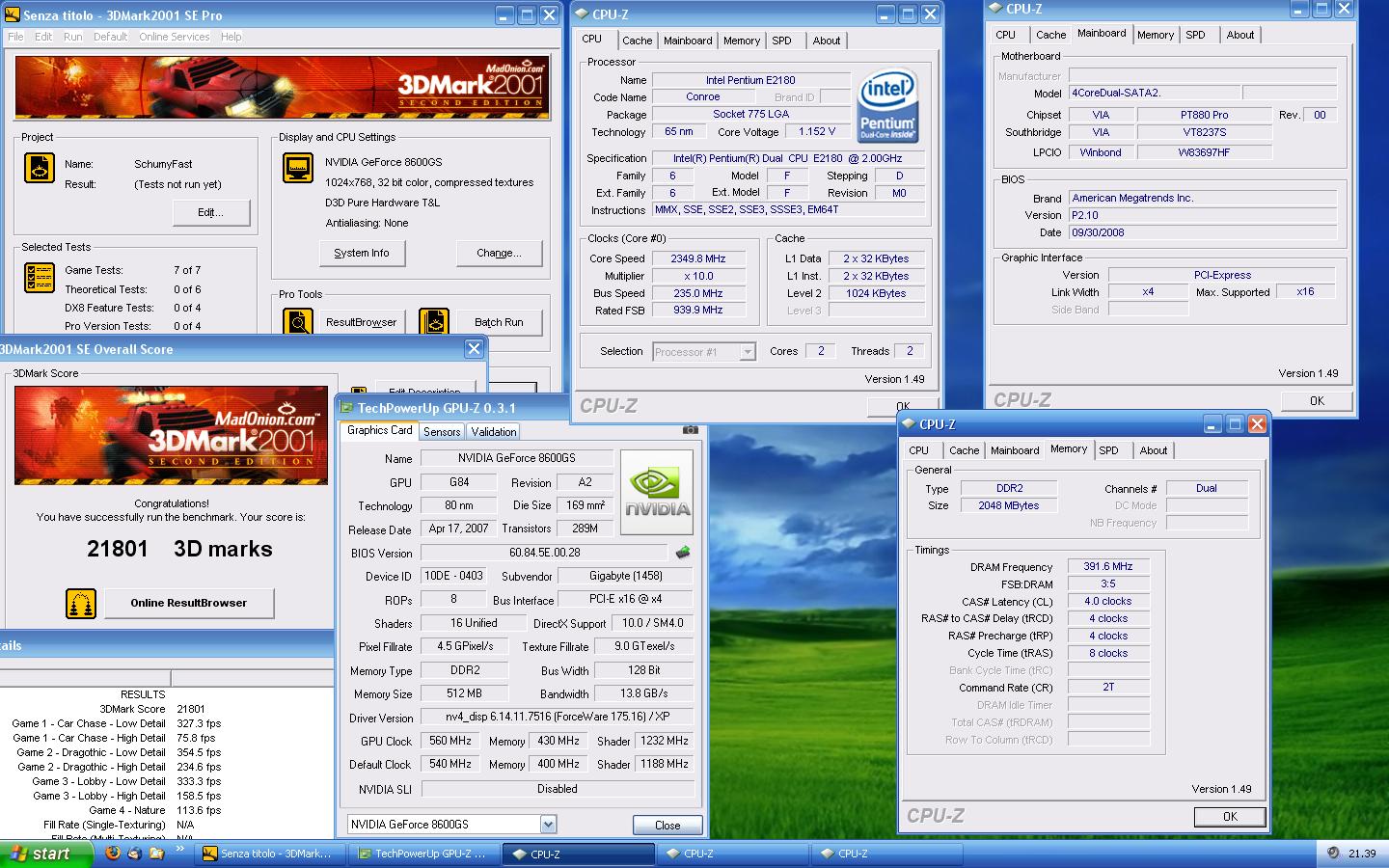
Task: Open Help menu in 3DMark
Action: [231, 37]
